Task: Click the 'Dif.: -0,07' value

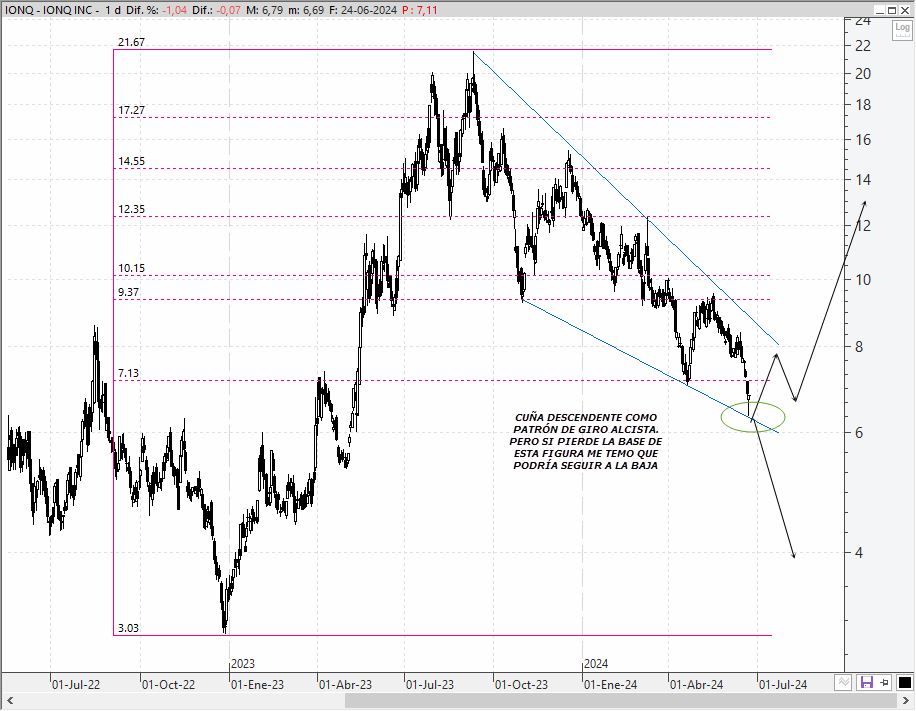Action: (217, 10)
